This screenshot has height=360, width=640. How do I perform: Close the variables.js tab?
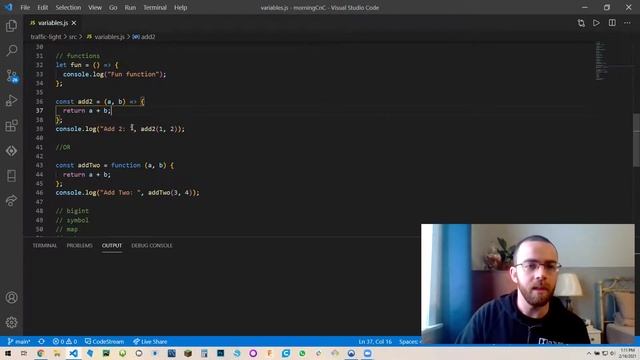[74, 23]
